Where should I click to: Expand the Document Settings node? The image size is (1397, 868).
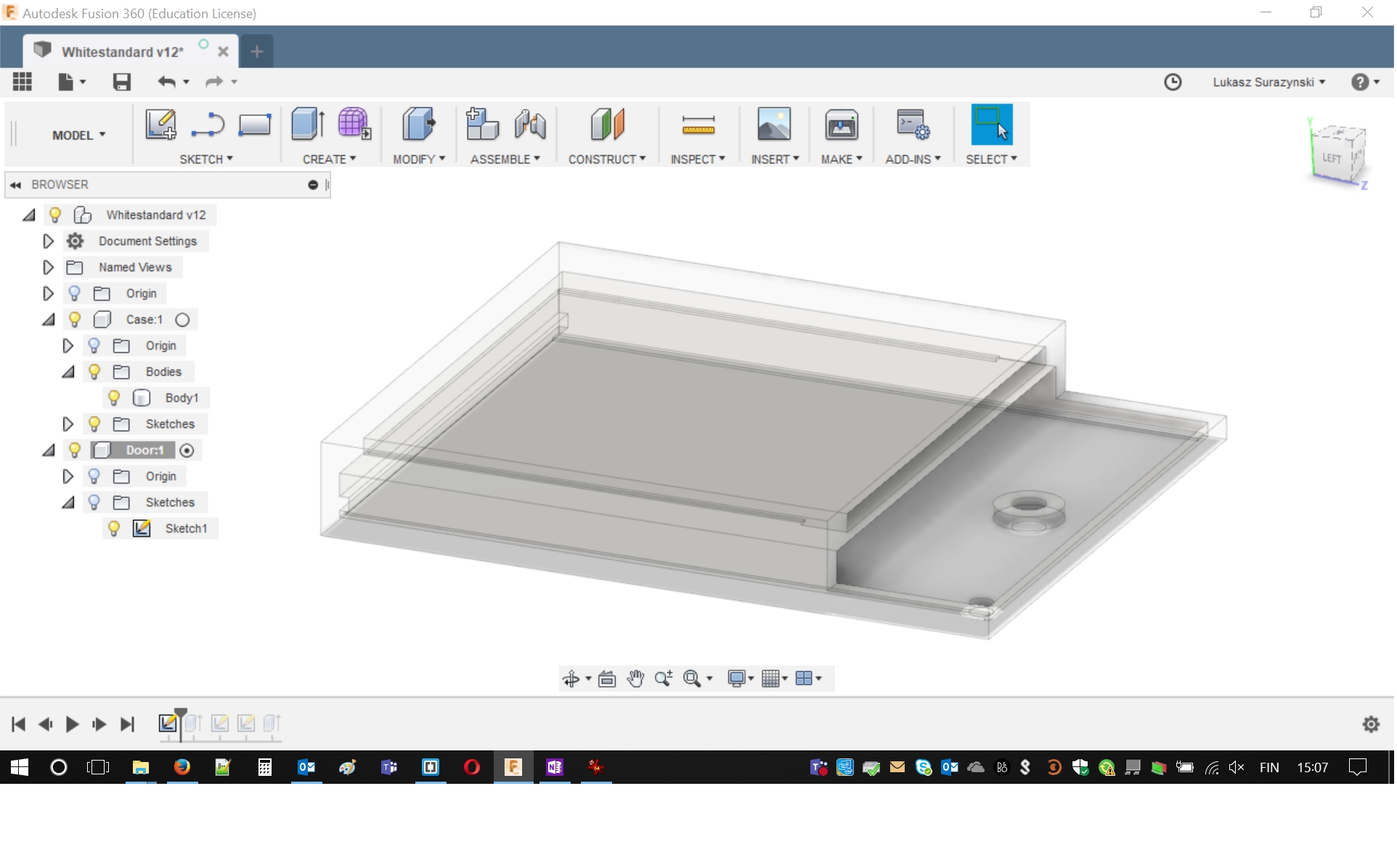pyautogui.click(x=48, y=242)
